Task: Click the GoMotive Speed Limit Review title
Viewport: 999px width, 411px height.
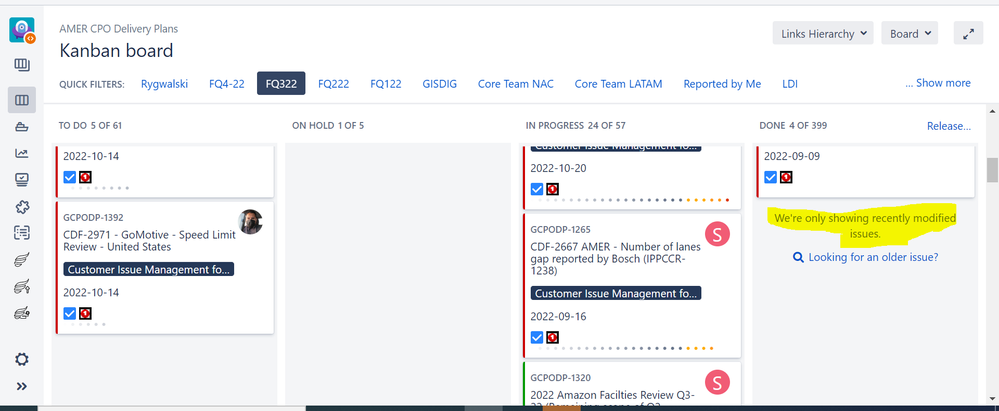Action: (150, 240)
